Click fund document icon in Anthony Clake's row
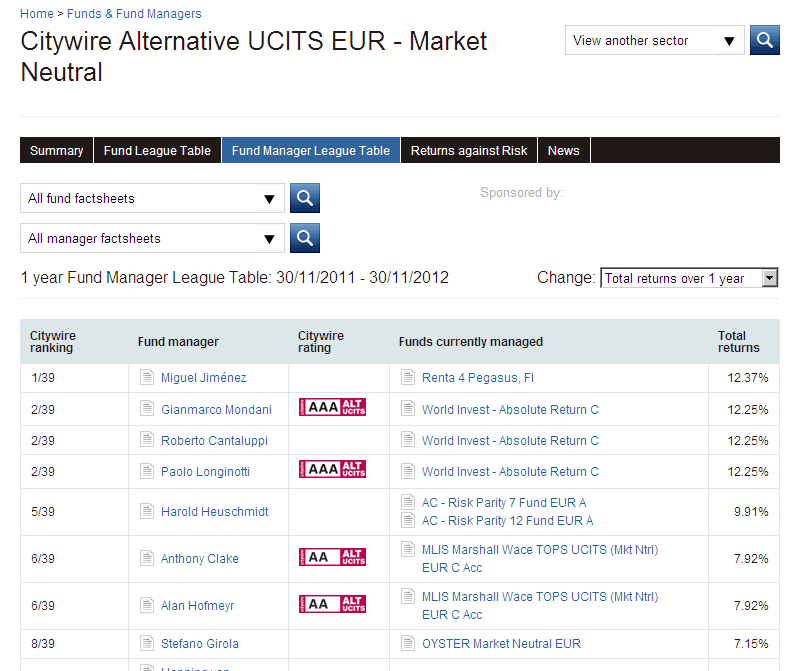The width and height of the screenshot is (791, 671). tap(408, 549)
